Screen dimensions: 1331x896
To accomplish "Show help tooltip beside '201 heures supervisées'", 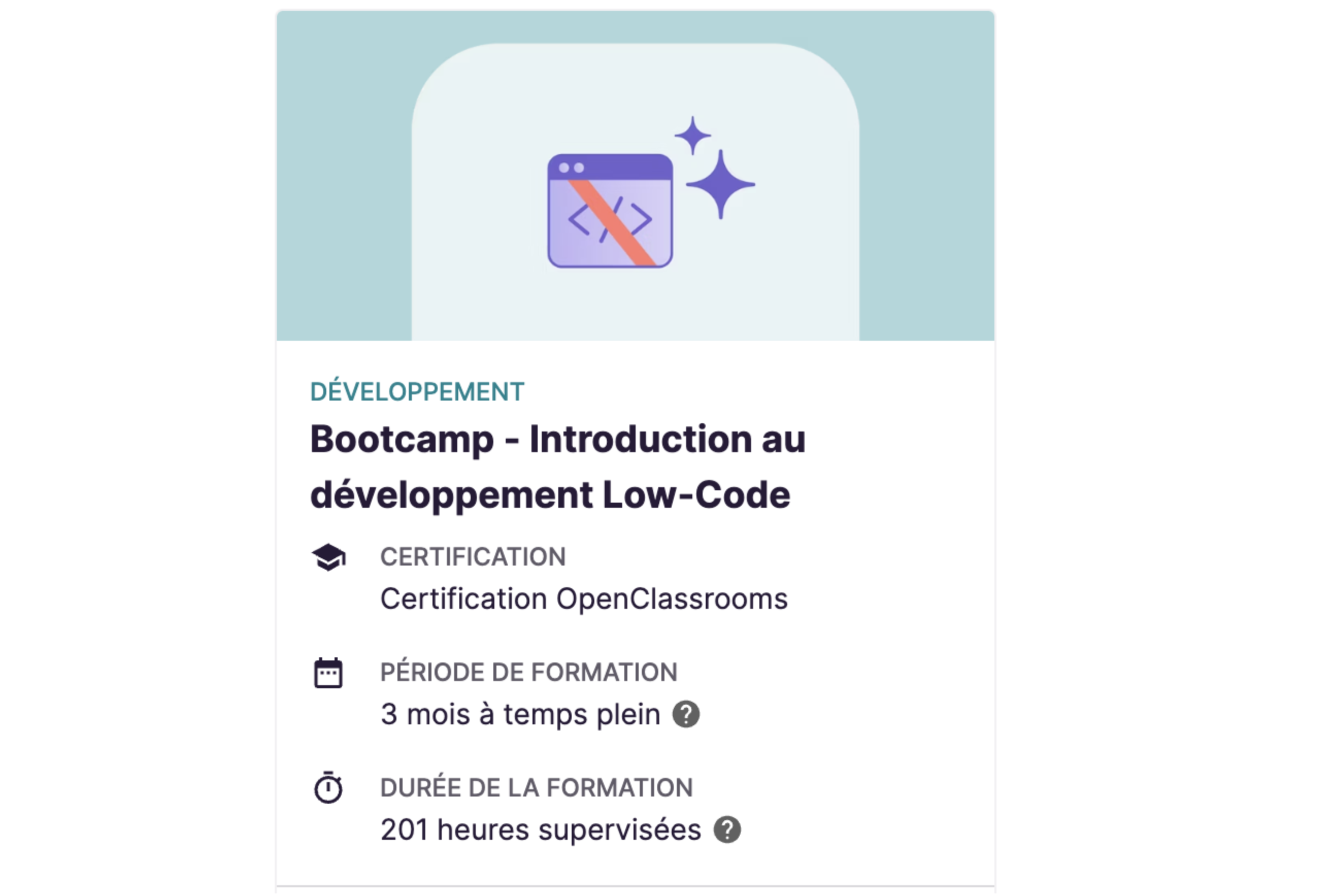I will tap(727, 829).
